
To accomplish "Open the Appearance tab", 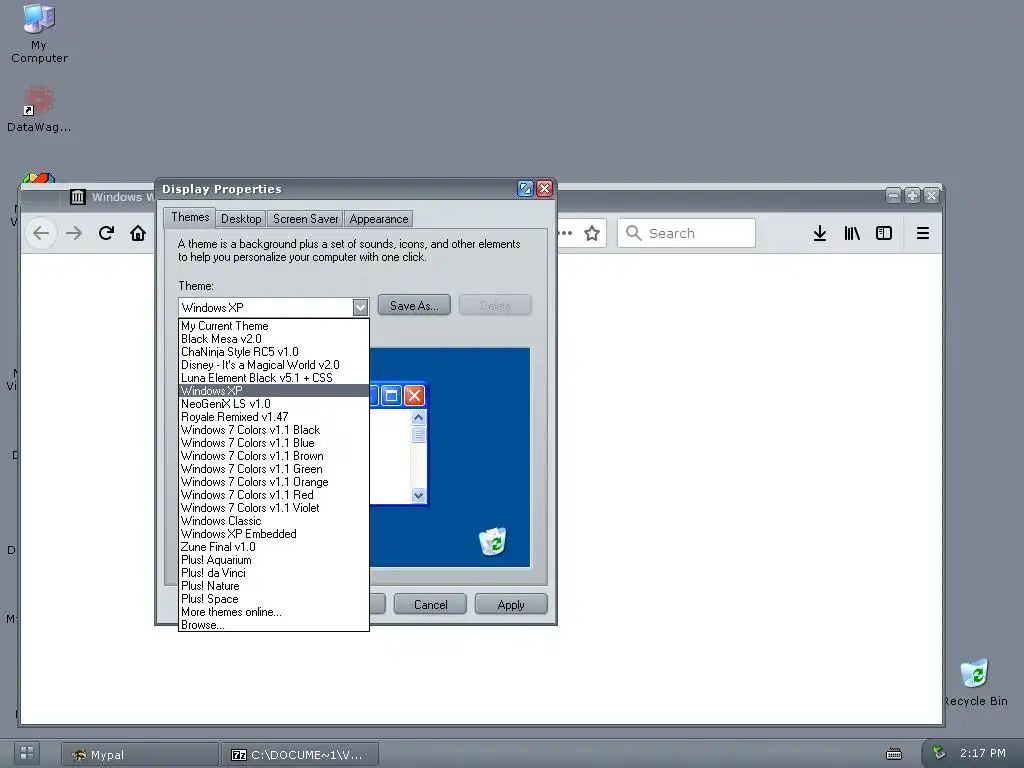I will tap(379, 219).
